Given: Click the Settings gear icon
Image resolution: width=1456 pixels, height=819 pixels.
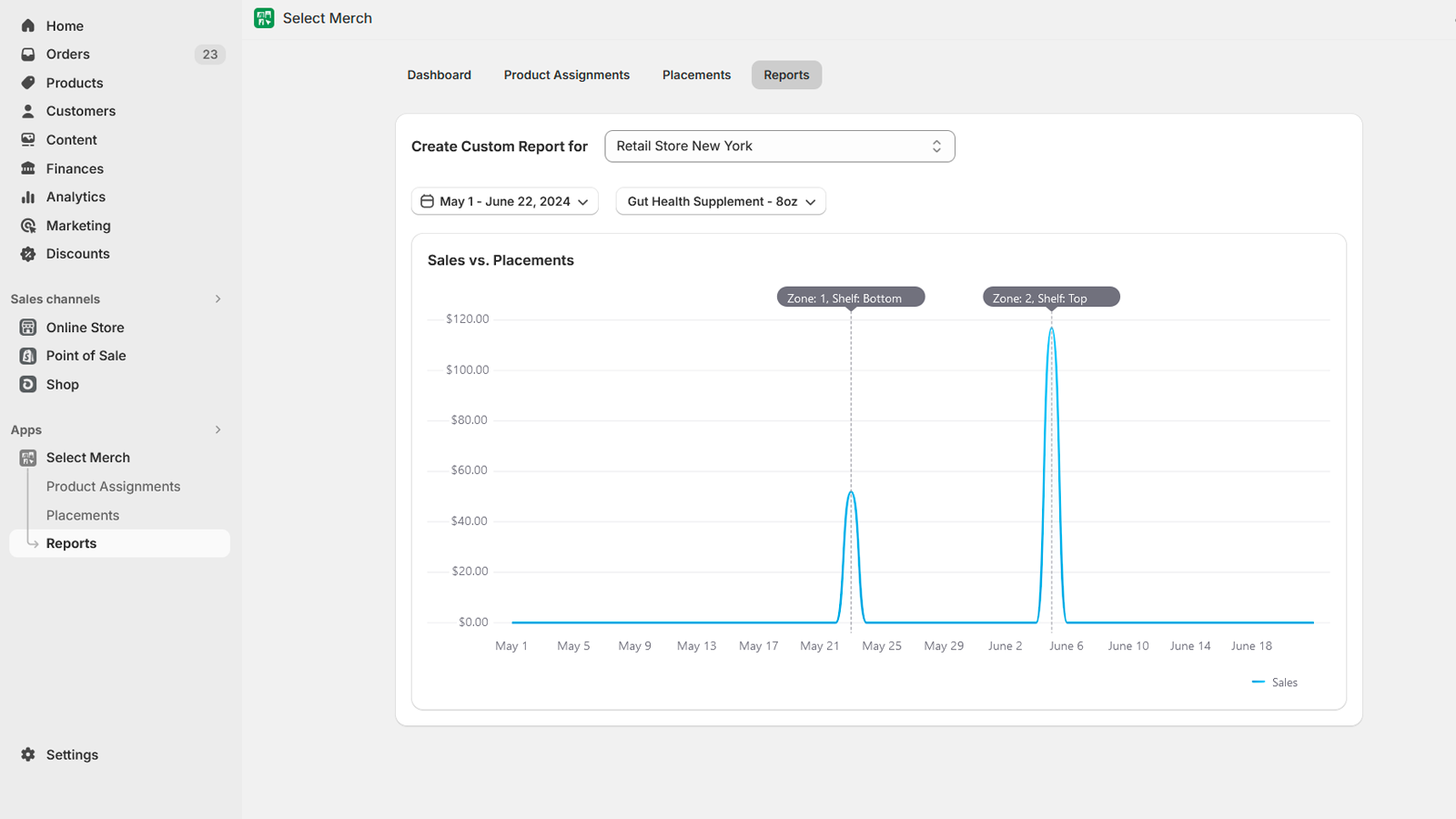Looking at the screenshot, I should [28, 754].
